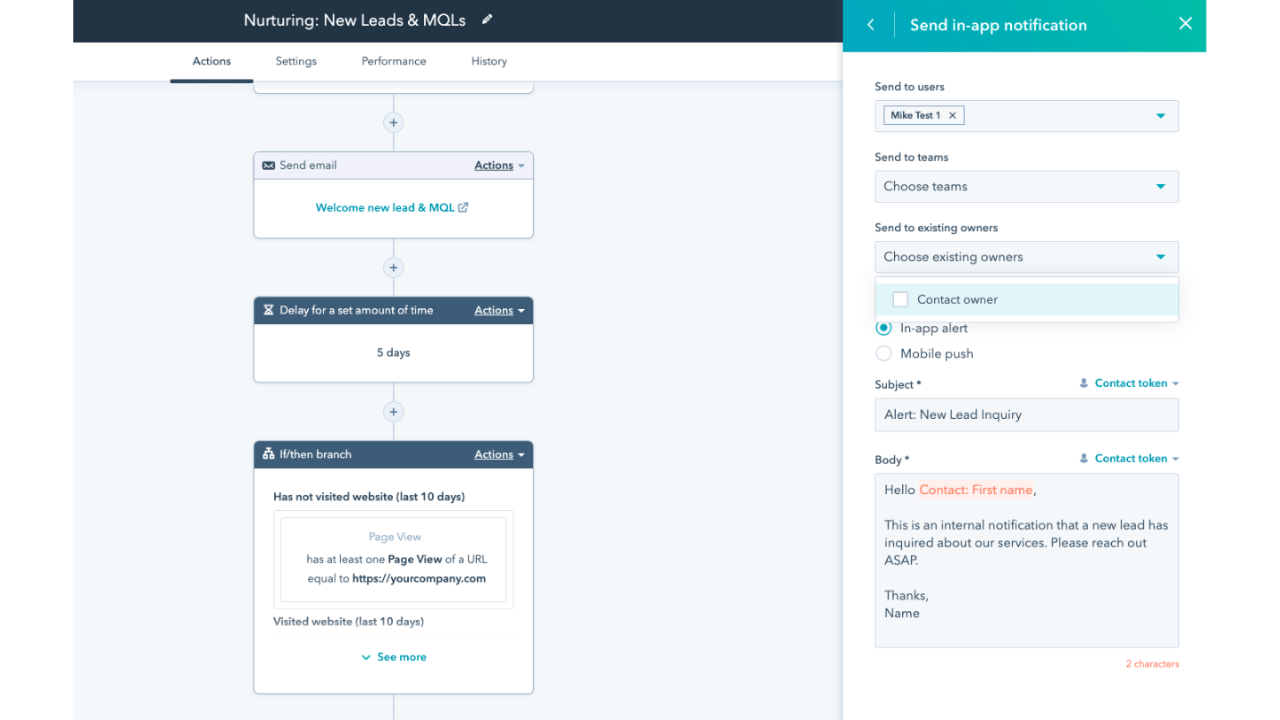The image size is (1280, 720).
Task: Click into the Body text area
Action: point(1026,561)
